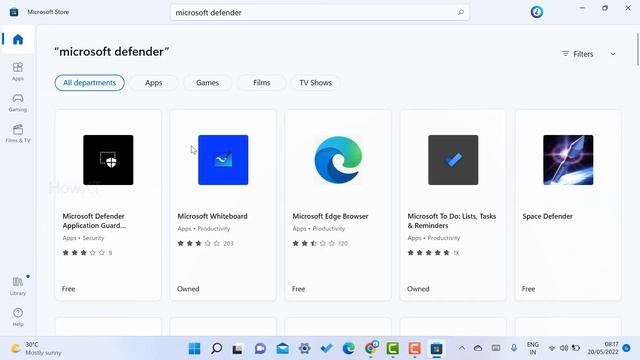Click the search magnifier icon in search box
The height and width of the screenshot is (360, 640).
[x=461, y=12]
